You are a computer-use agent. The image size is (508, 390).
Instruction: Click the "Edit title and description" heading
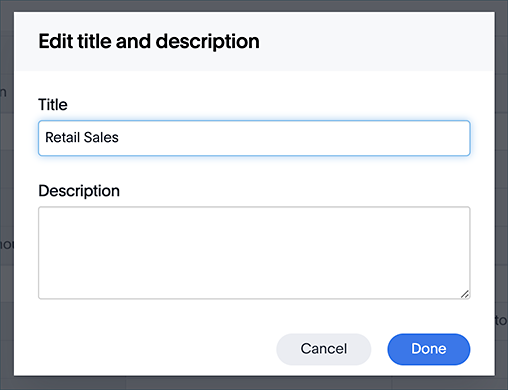149,42
